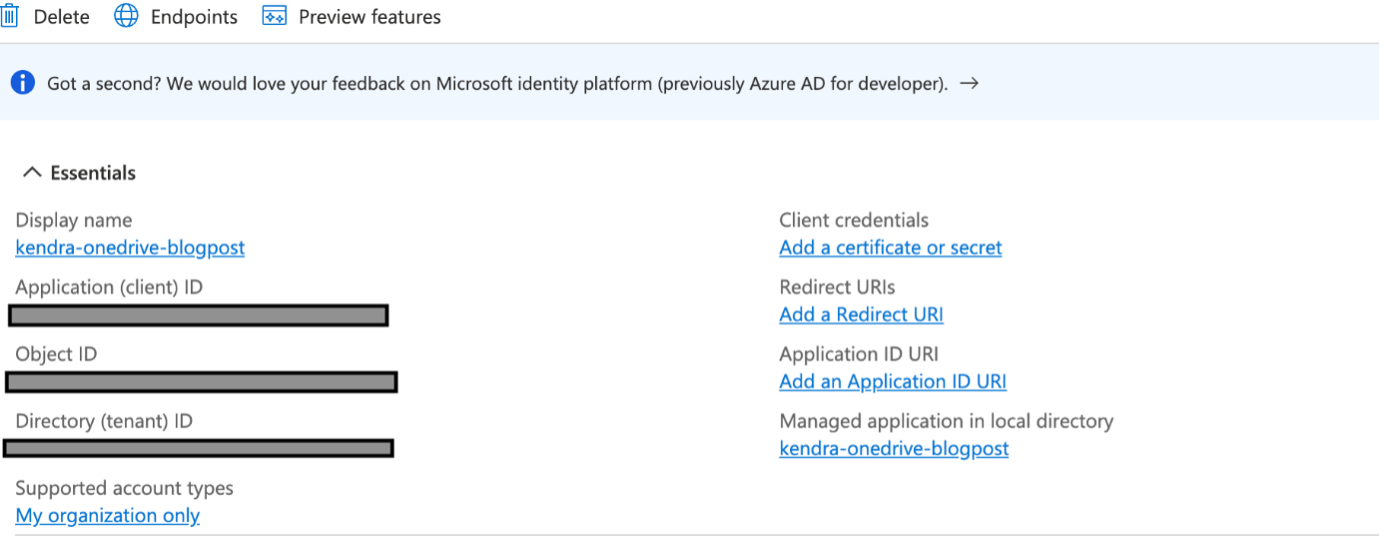Click the arrow after the feedback message
This screenshot has height=546, width=1384.
pyautogui.click(x=968, y=84)
